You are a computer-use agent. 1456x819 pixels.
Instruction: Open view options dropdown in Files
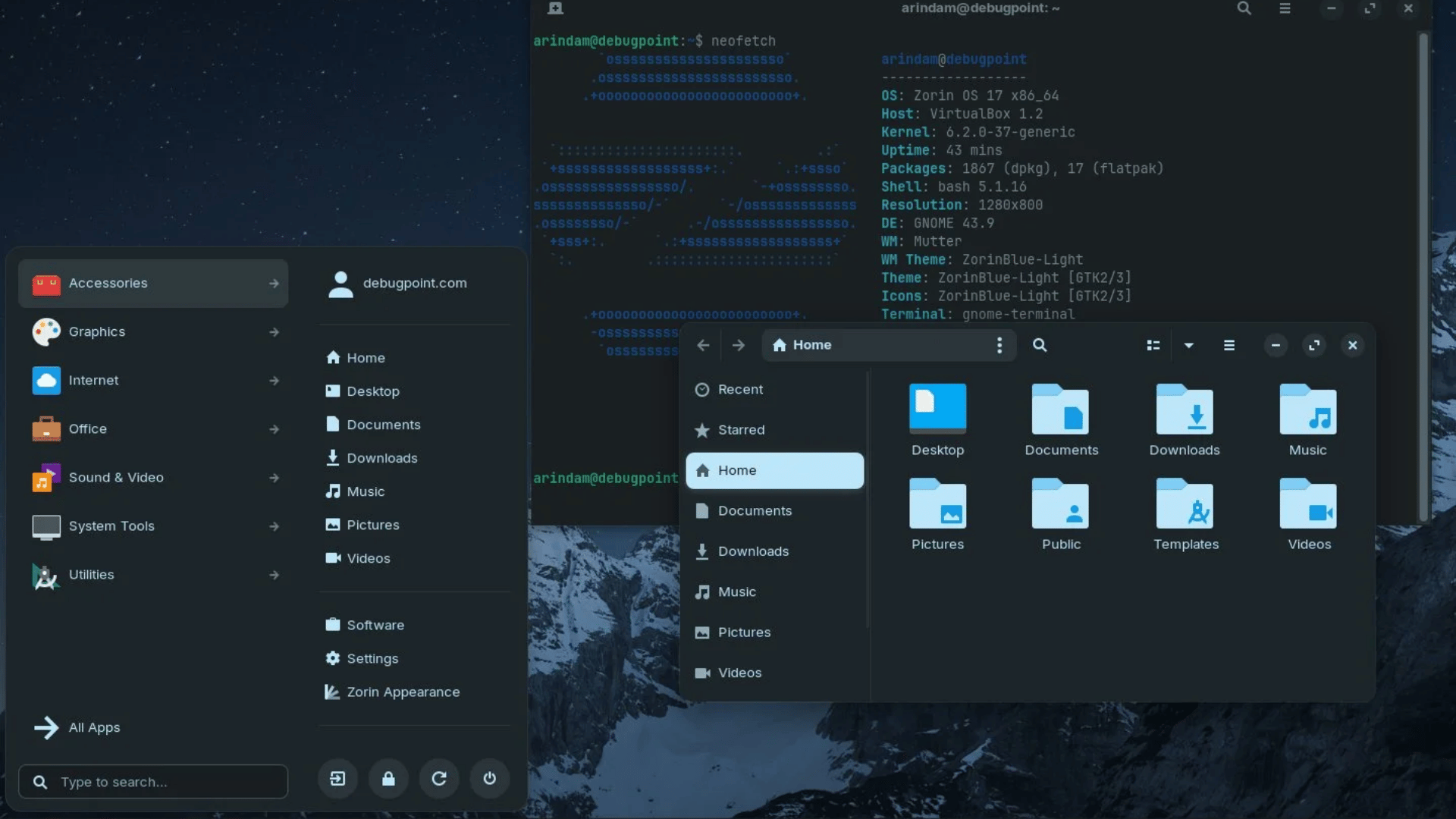coord(1189,345)
